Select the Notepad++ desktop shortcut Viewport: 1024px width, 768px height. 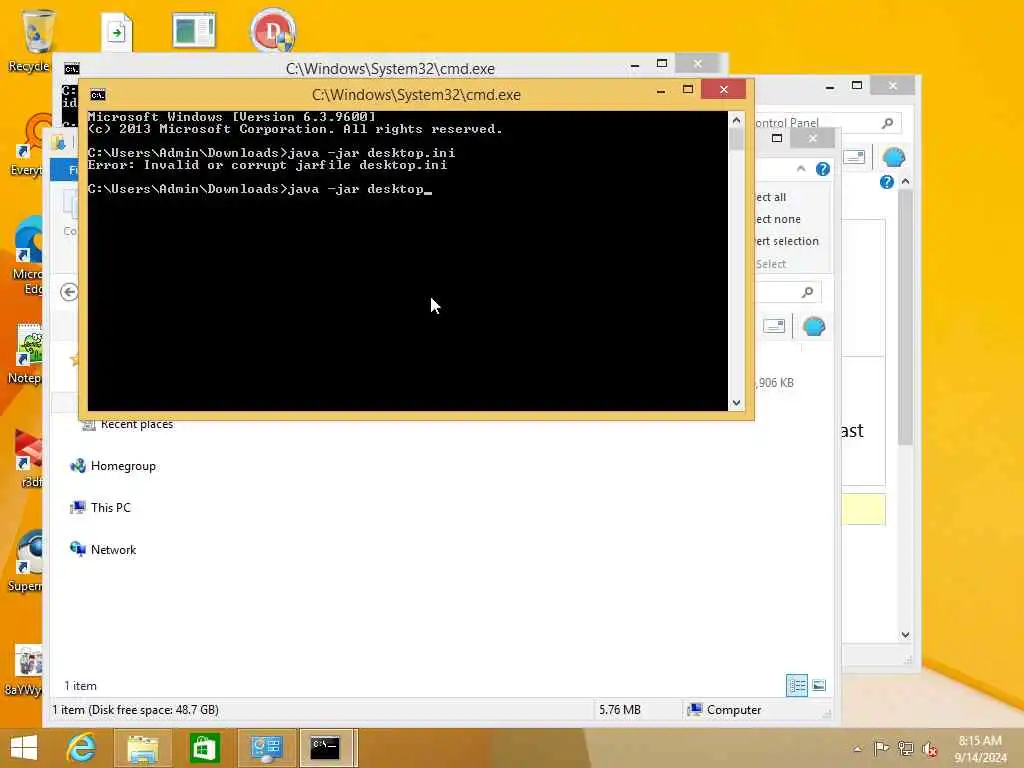click(x=27, y=353)
